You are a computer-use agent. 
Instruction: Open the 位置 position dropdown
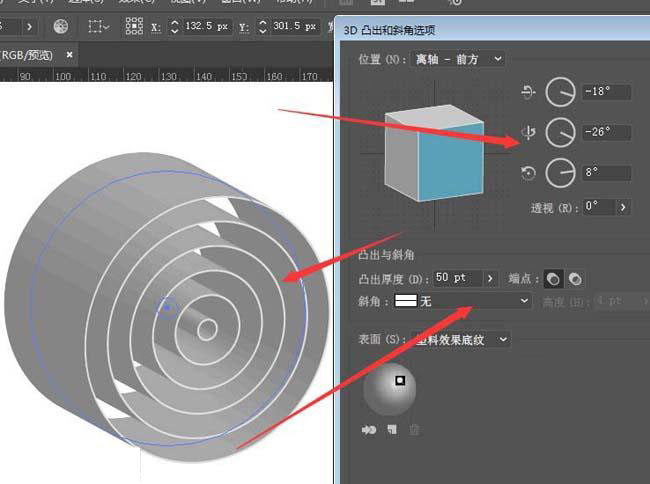[x=460, y=59]
